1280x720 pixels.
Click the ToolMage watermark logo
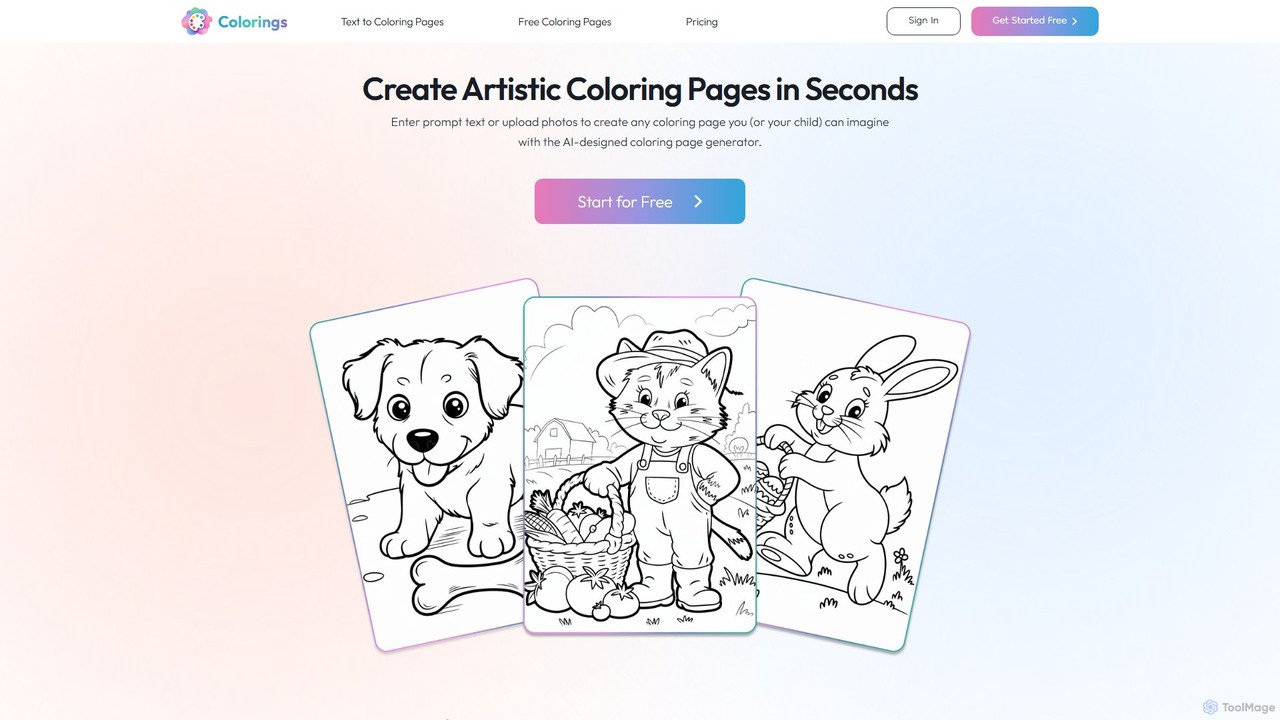click(1239, 707)
